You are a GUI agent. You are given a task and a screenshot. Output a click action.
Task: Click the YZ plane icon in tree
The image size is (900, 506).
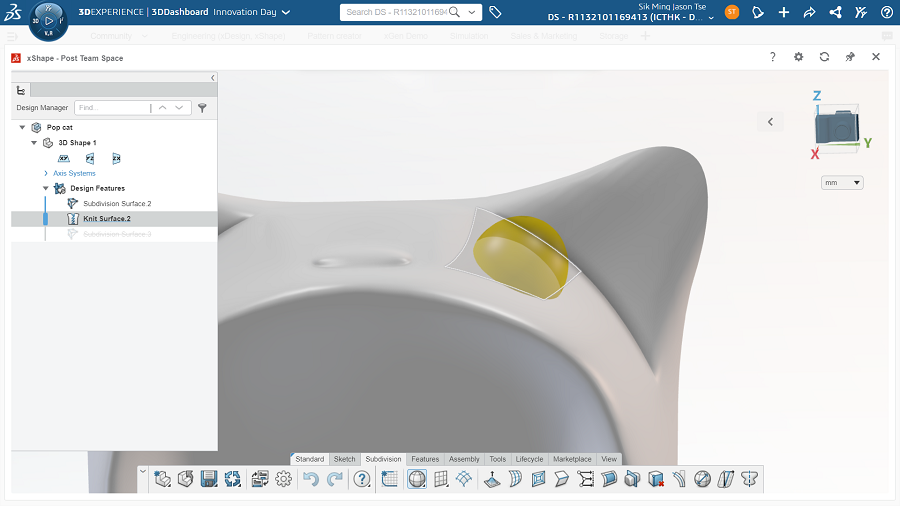(x=90, y=158)
